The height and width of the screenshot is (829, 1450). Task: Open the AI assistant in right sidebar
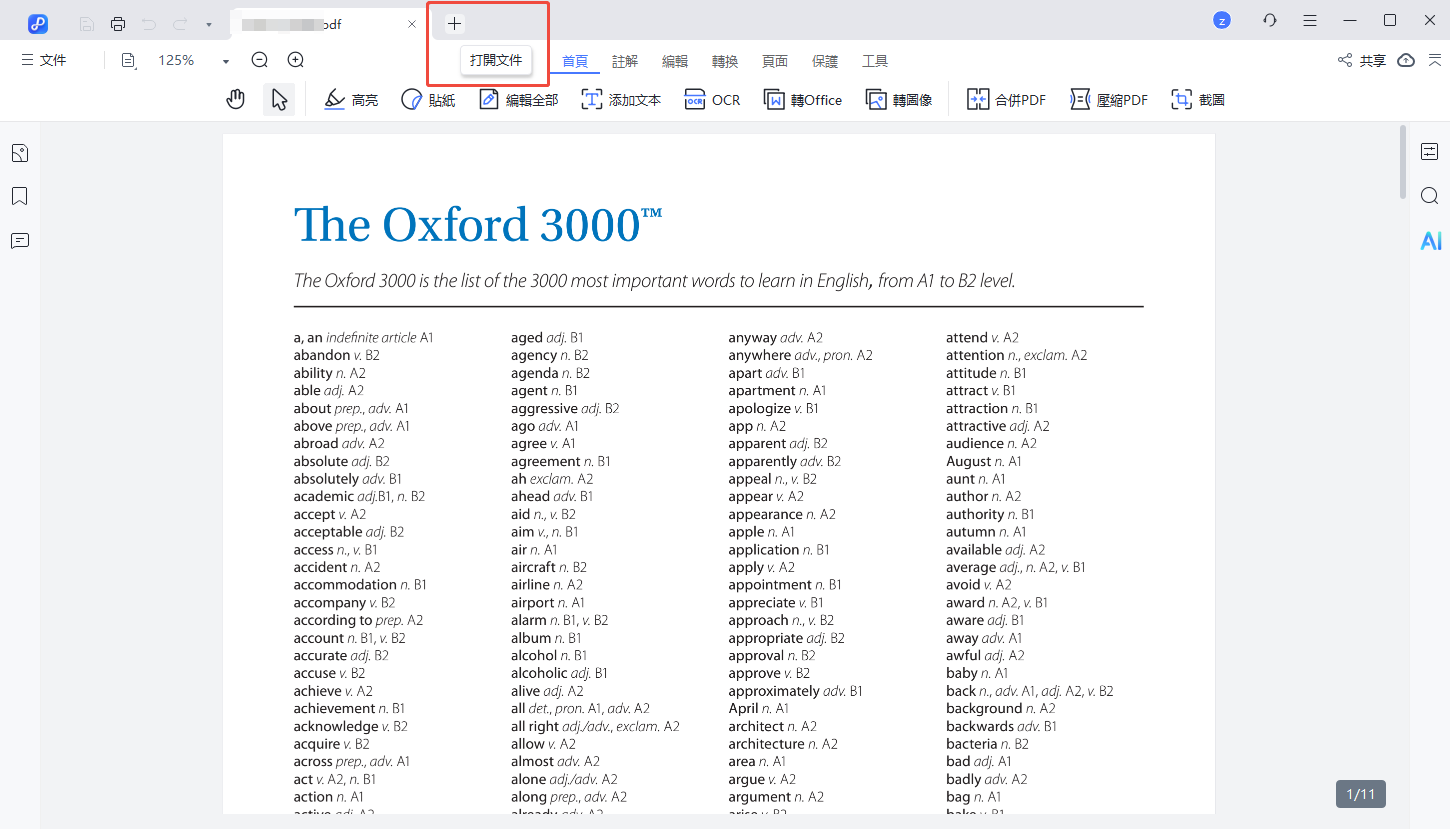[1431, 240]
